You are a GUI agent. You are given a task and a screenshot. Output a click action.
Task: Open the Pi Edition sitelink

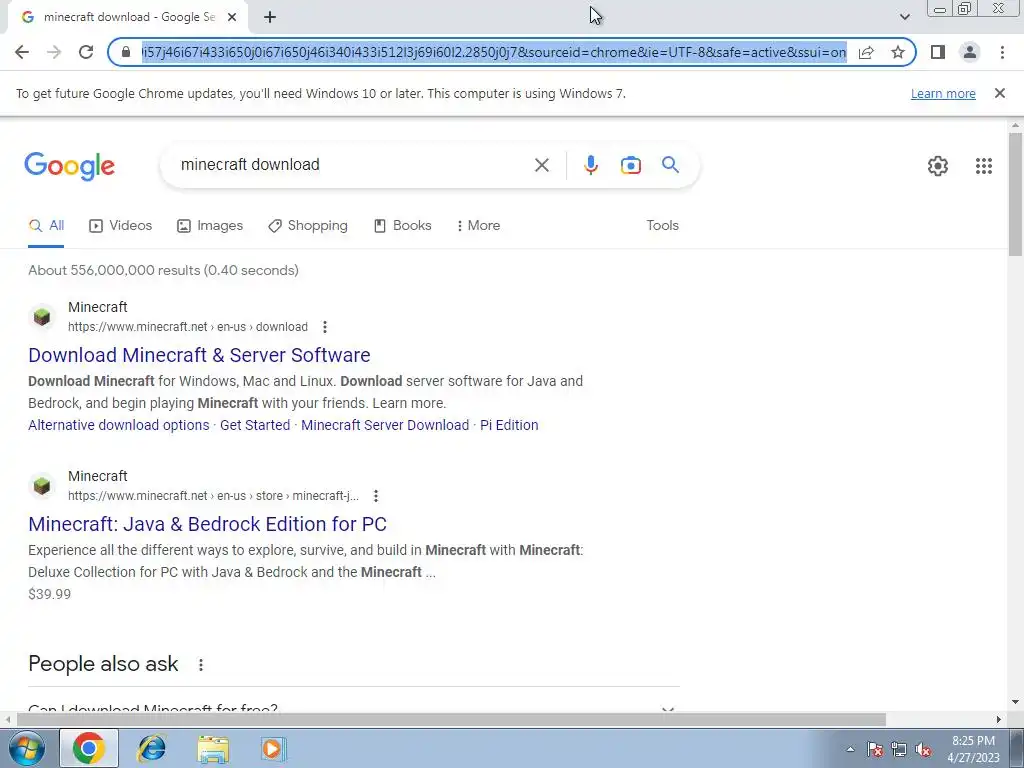click(509, 425)
